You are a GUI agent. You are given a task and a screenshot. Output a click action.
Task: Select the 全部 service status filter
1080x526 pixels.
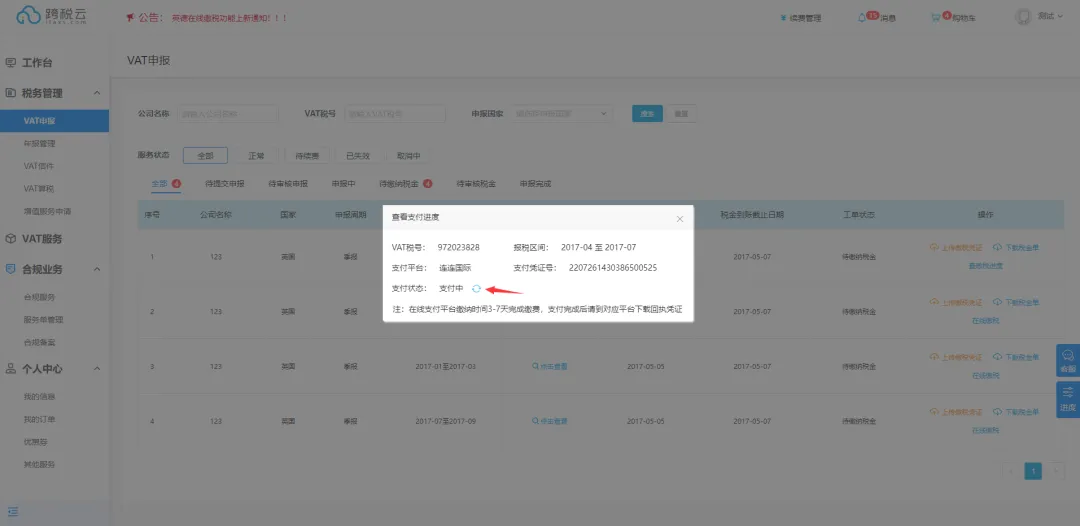click(205, 156)
